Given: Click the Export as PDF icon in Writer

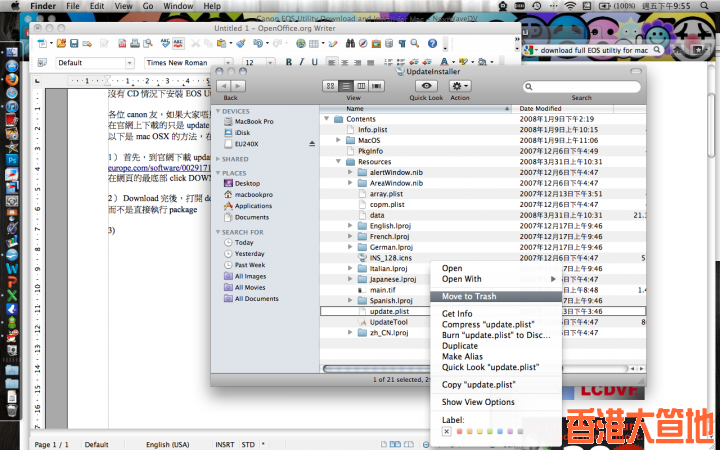Looking at the screenshot, I should pos(122,44).
